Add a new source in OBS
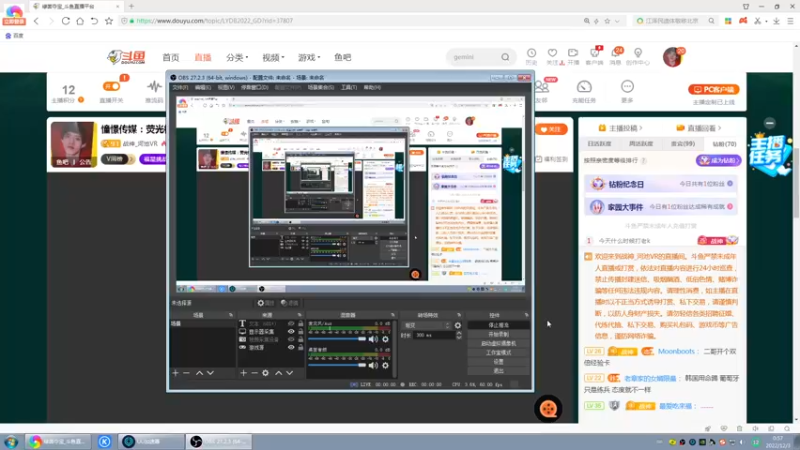 tap(243, 373)
